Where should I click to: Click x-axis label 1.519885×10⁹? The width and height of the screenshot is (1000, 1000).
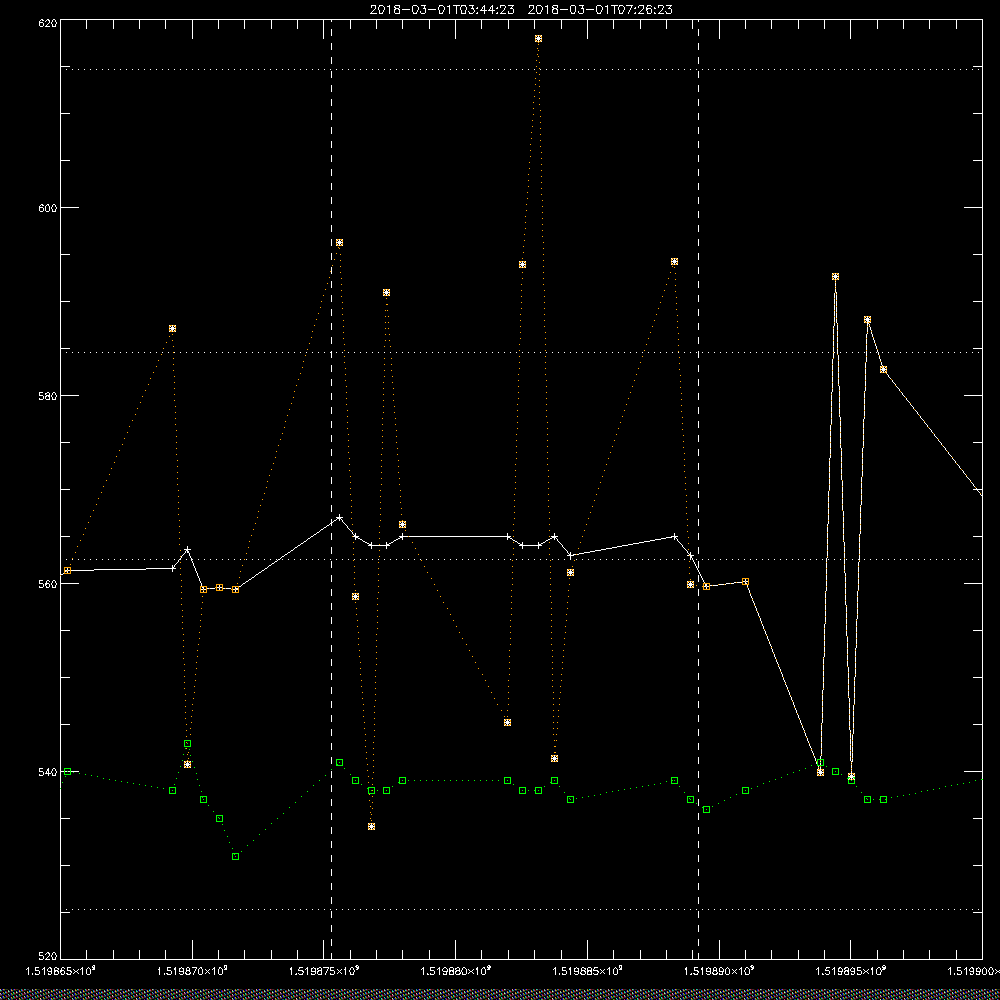[x=588, y=971]
